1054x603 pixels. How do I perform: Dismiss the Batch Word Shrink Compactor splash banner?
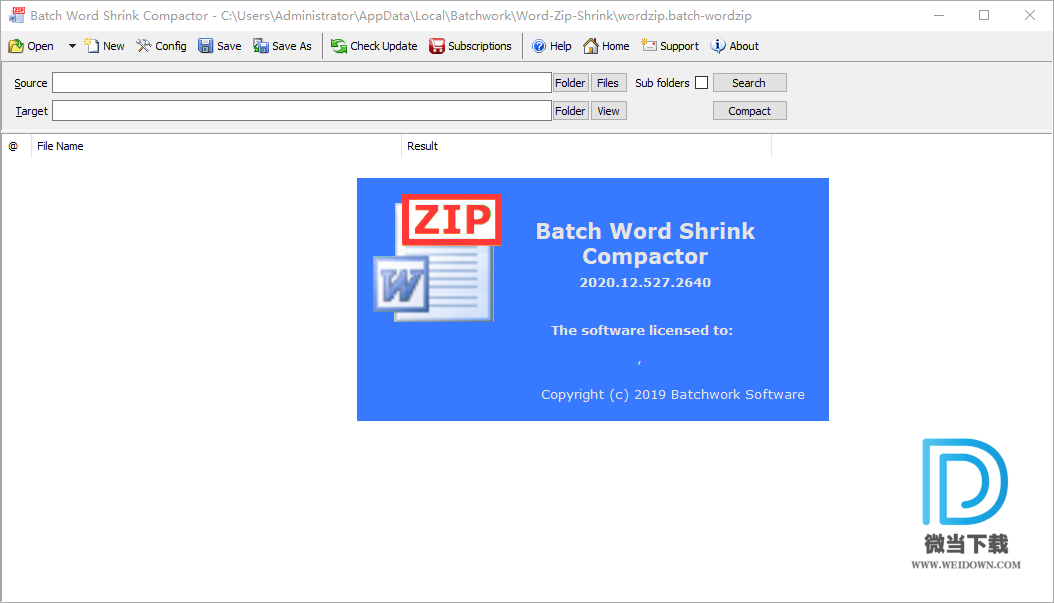[x=593, y=299]
